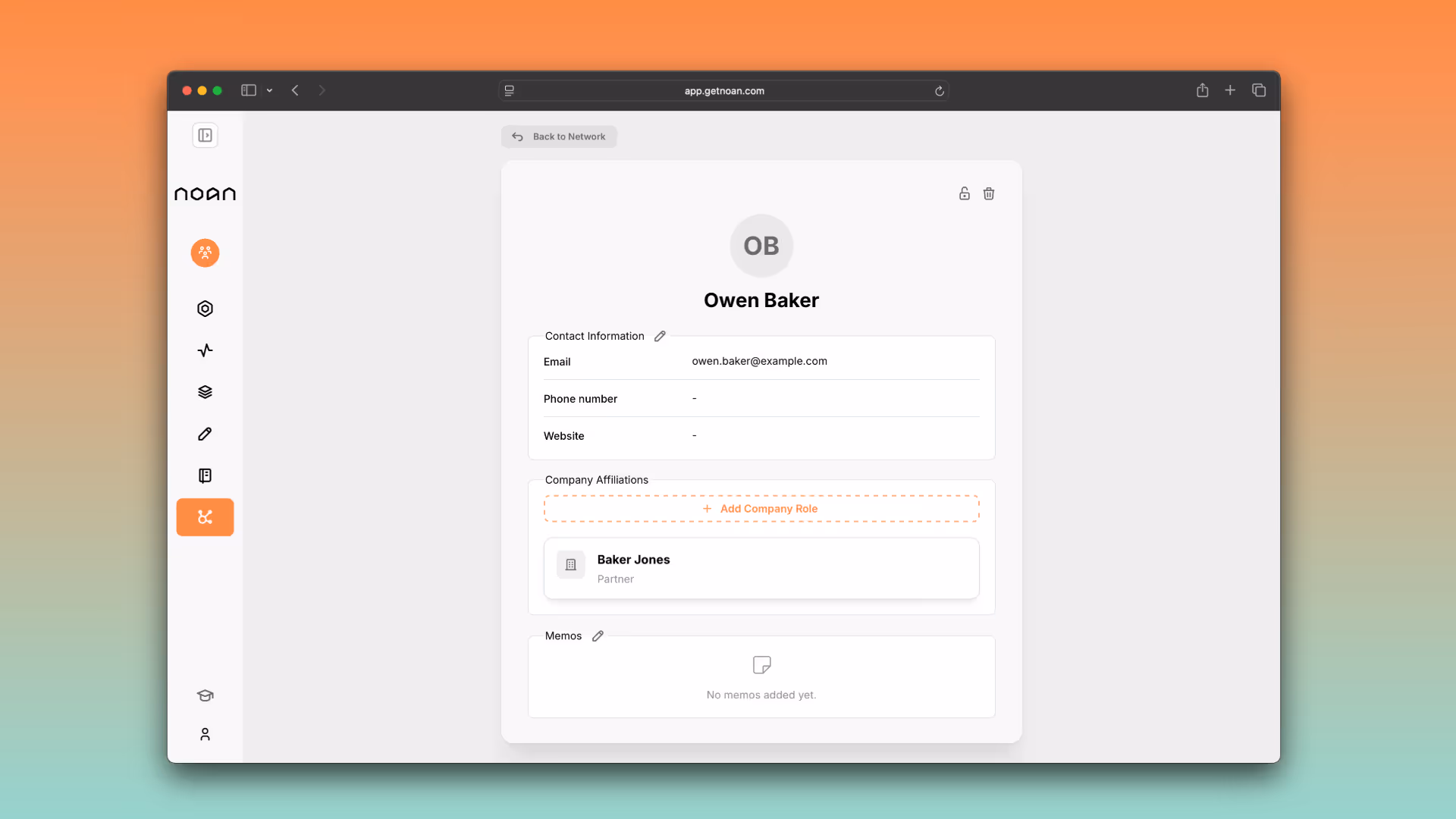Image resolution: width=1456 pixels, height=819 pixels.
Task: Edit Contact Information with pencil icon
Action: (660, 336)
